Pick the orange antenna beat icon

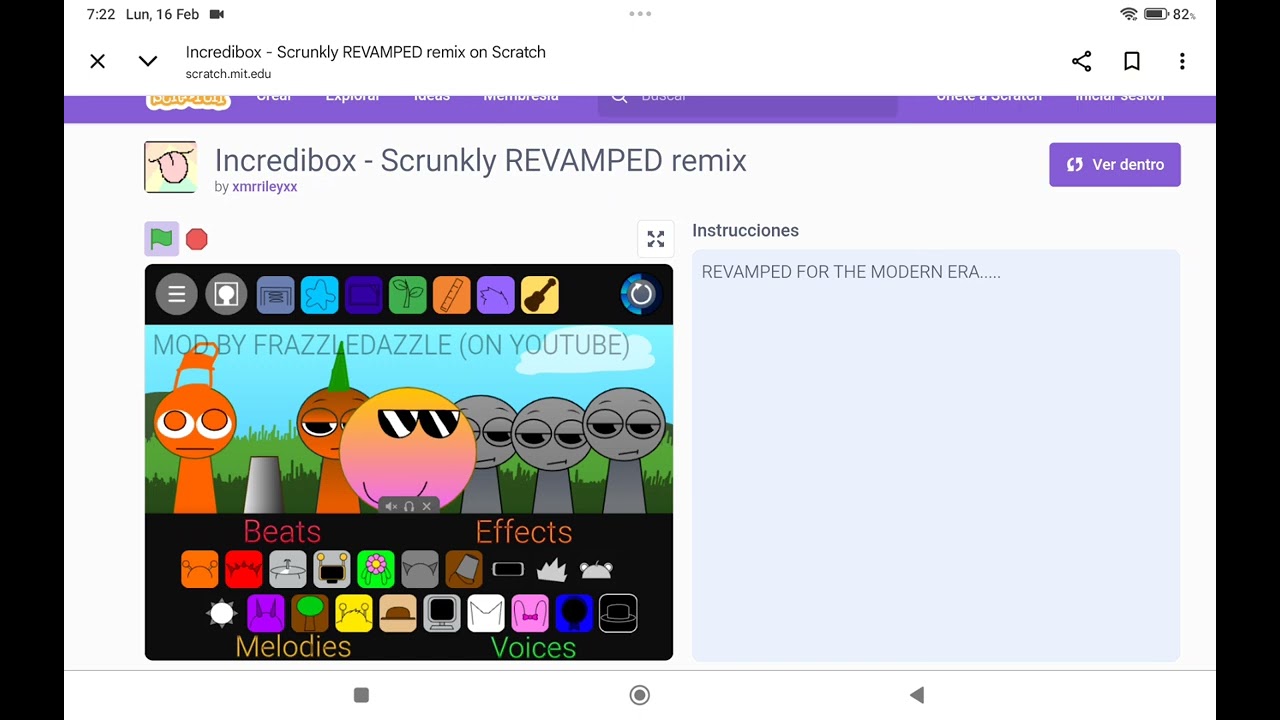pos(199,569)
